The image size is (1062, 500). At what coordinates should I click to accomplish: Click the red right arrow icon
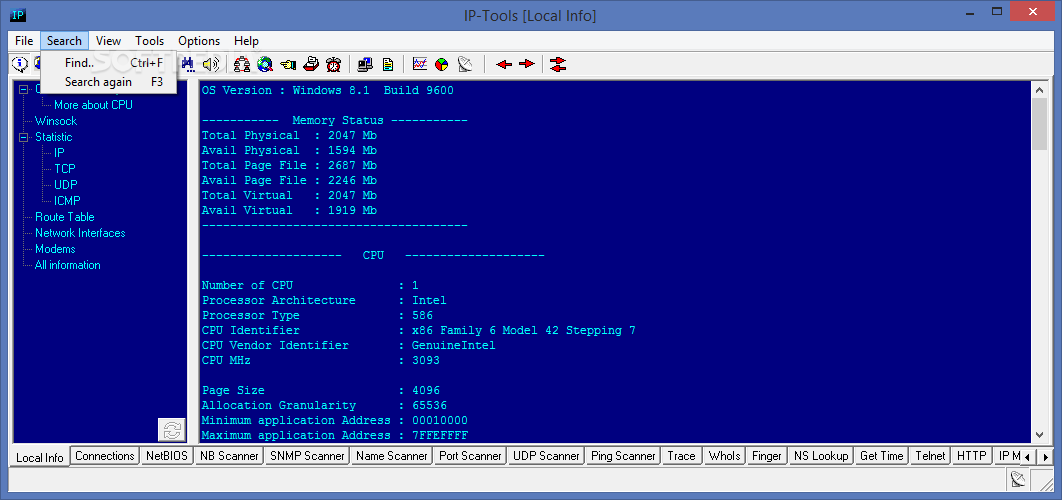coord(527,64)
